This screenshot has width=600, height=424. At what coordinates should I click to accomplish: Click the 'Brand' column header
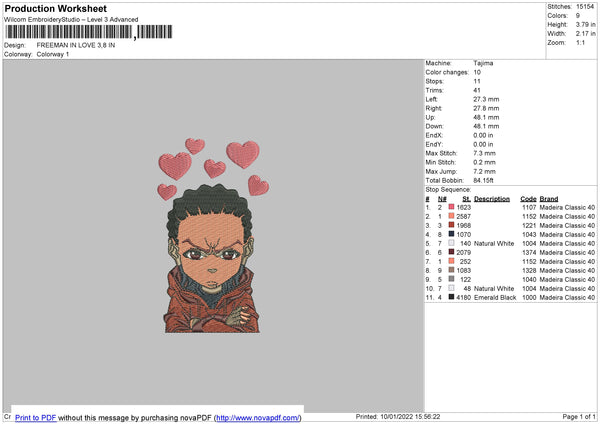[x=549, y=199]
